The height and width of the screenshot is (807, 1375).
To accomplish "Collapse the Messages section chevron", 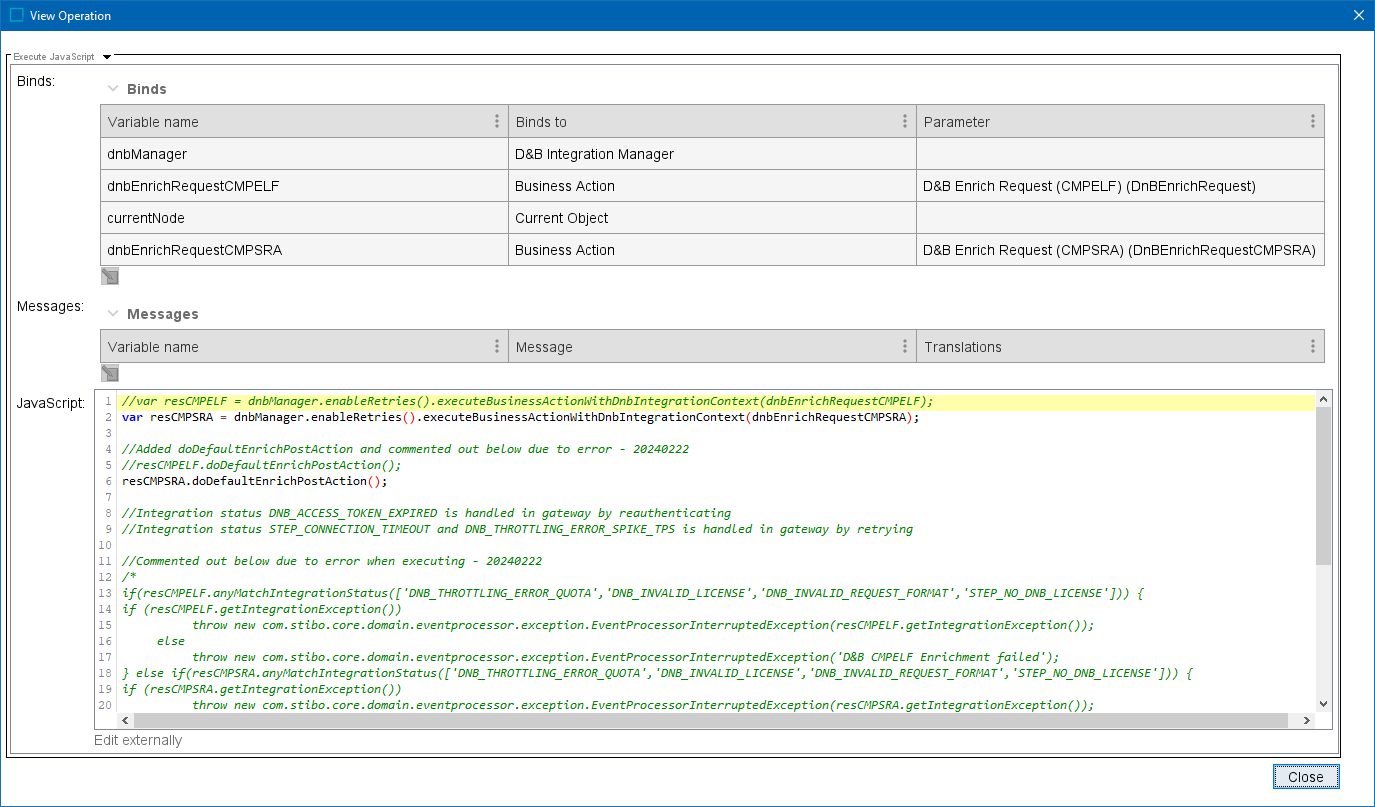I will [113, 314].
